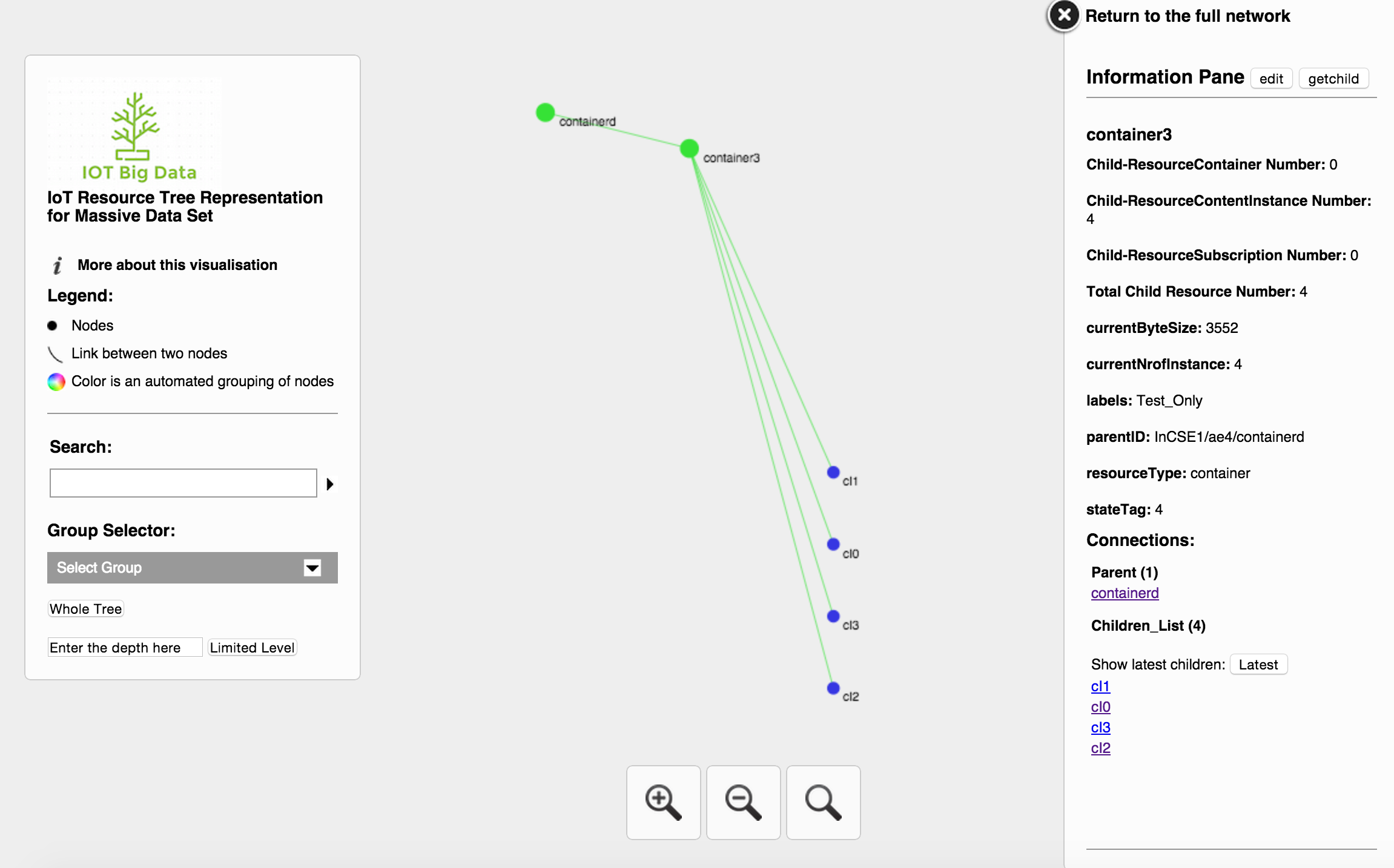The width and height of the screenshot is (1394, 868).
Task: Click the Latest button for children display
Action: point(1258,663)
